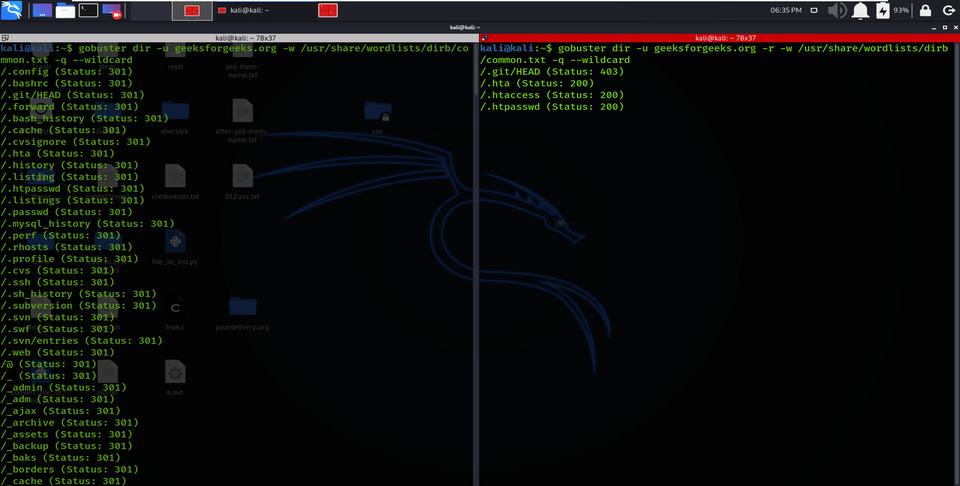Open the Kali dragon applications menu
The height and width of the screenshot is (486, 960).
tap(12, 10)
